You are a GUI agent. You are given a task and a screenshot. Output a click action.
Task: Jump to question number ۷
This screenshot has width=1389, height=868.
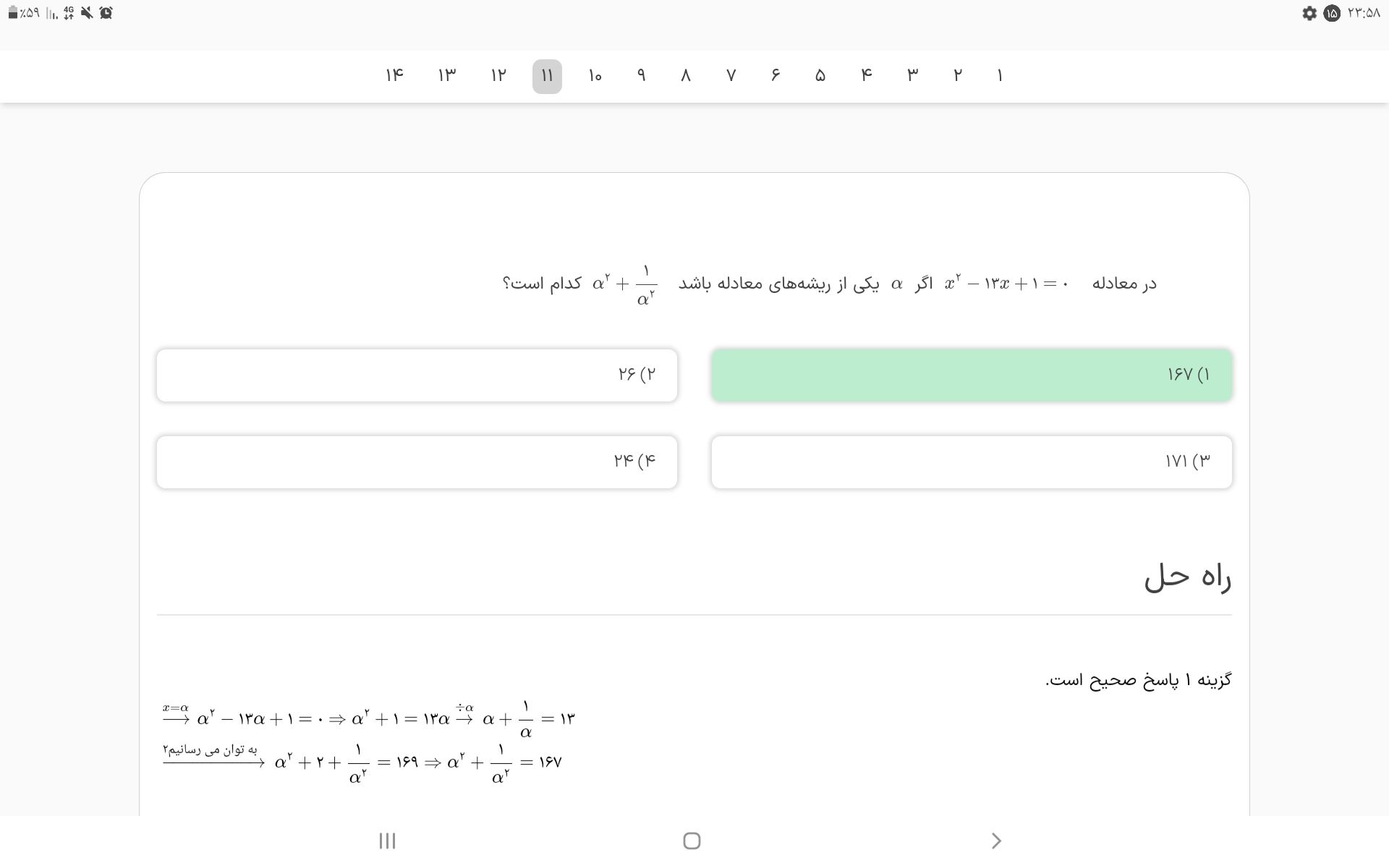point(731,76)
